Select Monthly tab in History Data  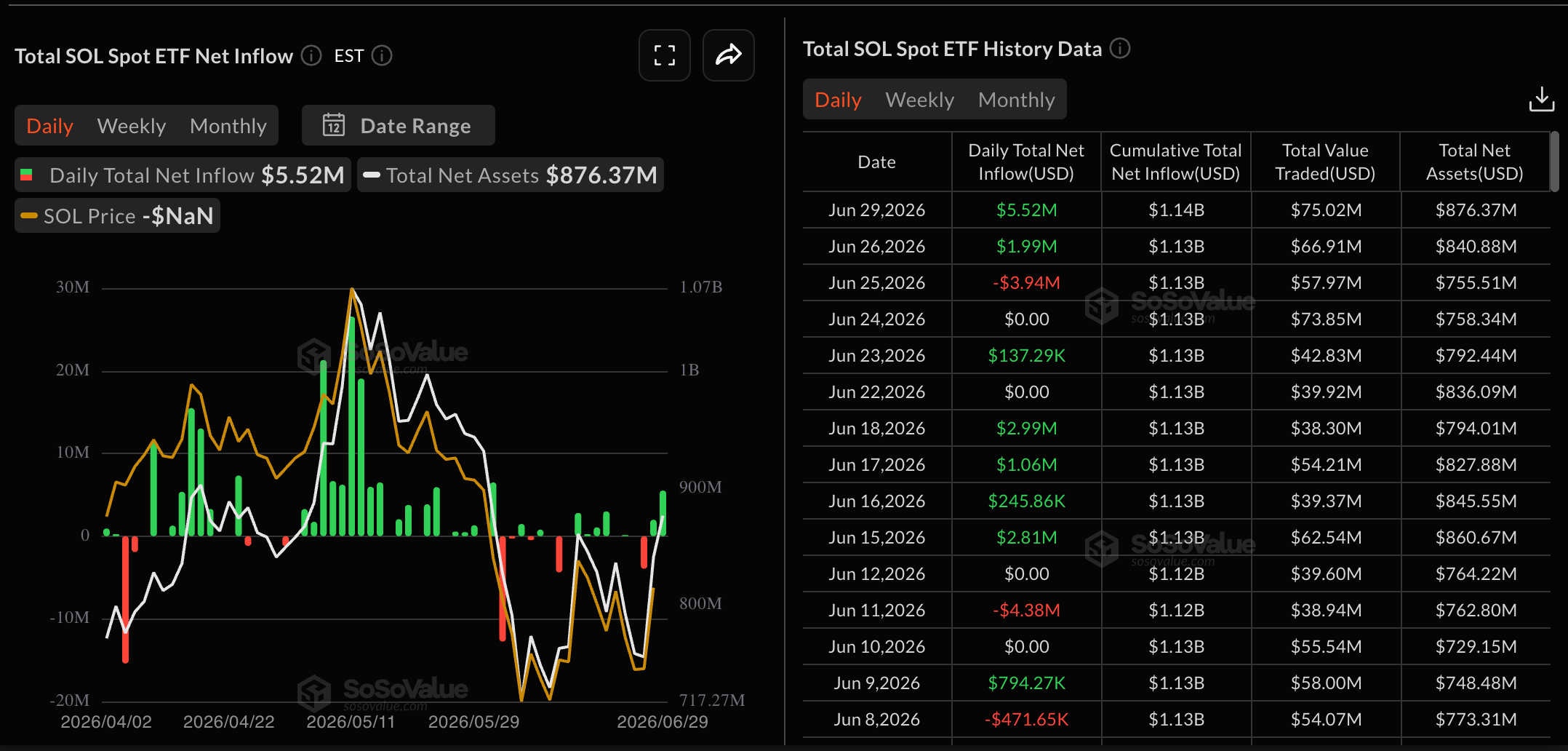[1016, 100]
